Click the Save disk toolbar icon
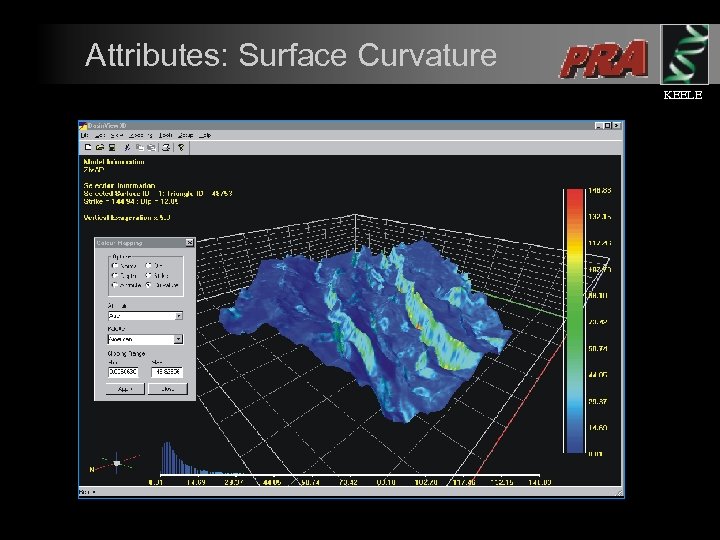Viewport: 720px width, 540px height. click(x=112, y=147)
